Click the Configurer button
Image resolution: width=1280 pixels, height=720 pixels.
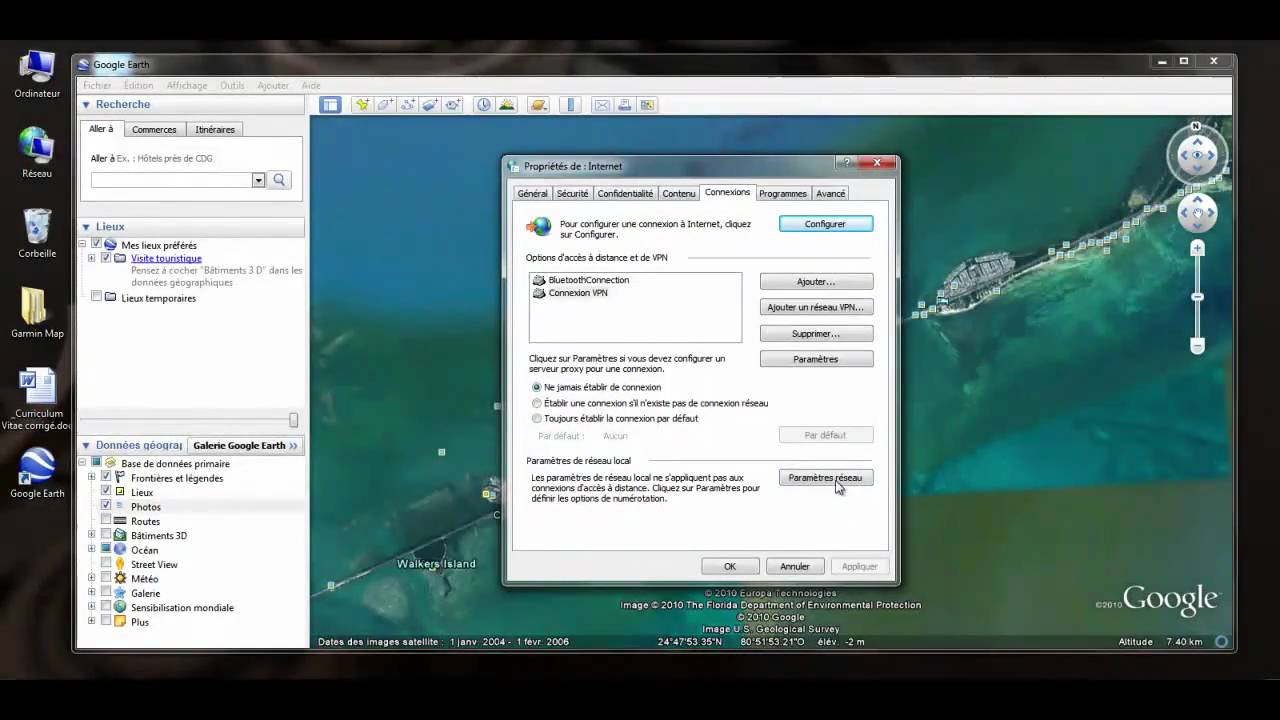point(826,224)
